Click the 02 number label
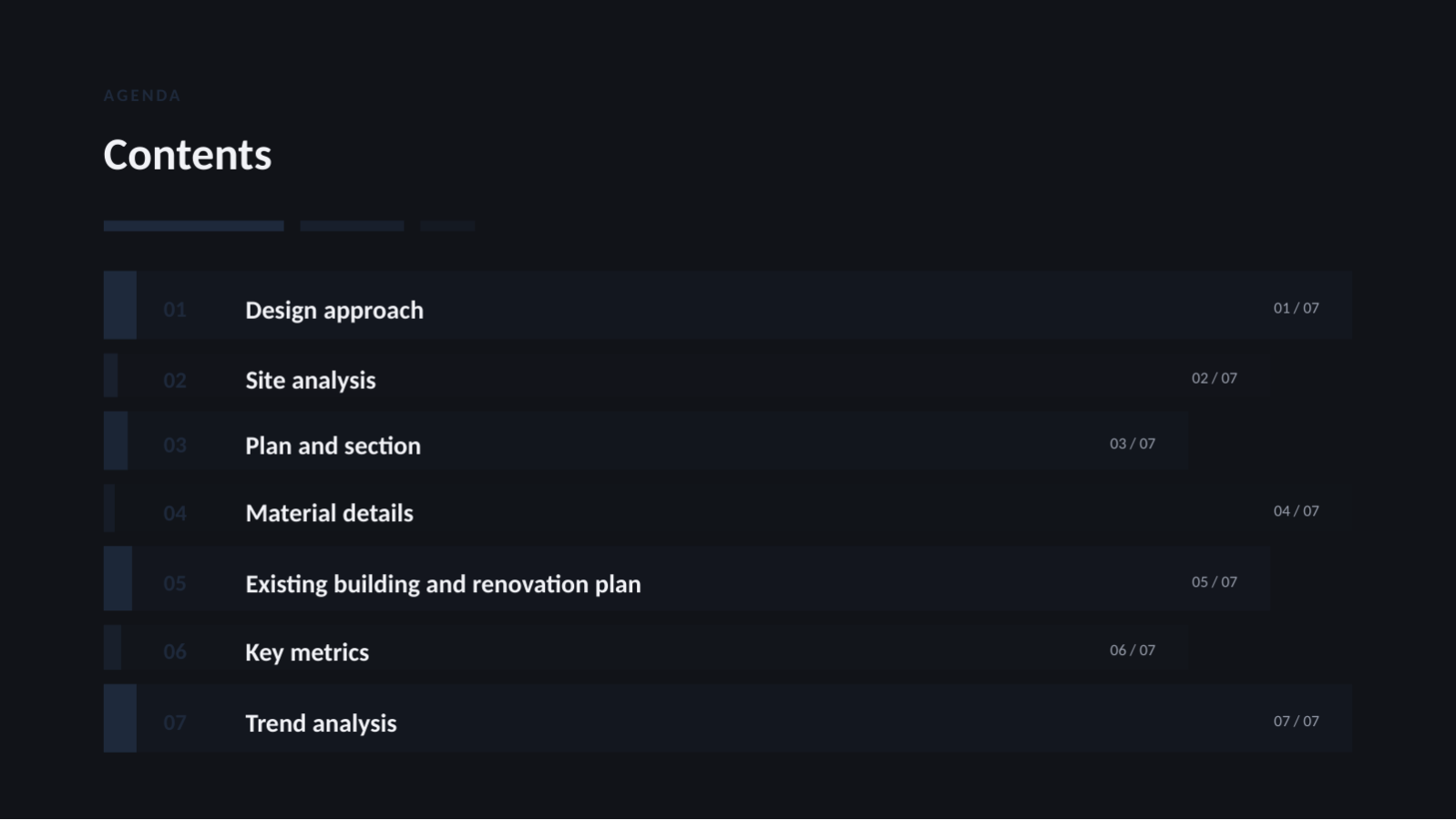The height and width of the screenshot is (820, 1456). 175,381
